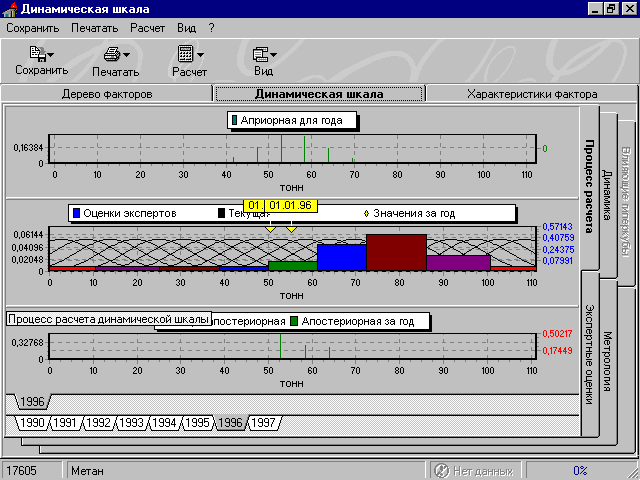Click black Текущая legend swatch
The height and width of the screenshot is (480, 640).
point(222,213)
